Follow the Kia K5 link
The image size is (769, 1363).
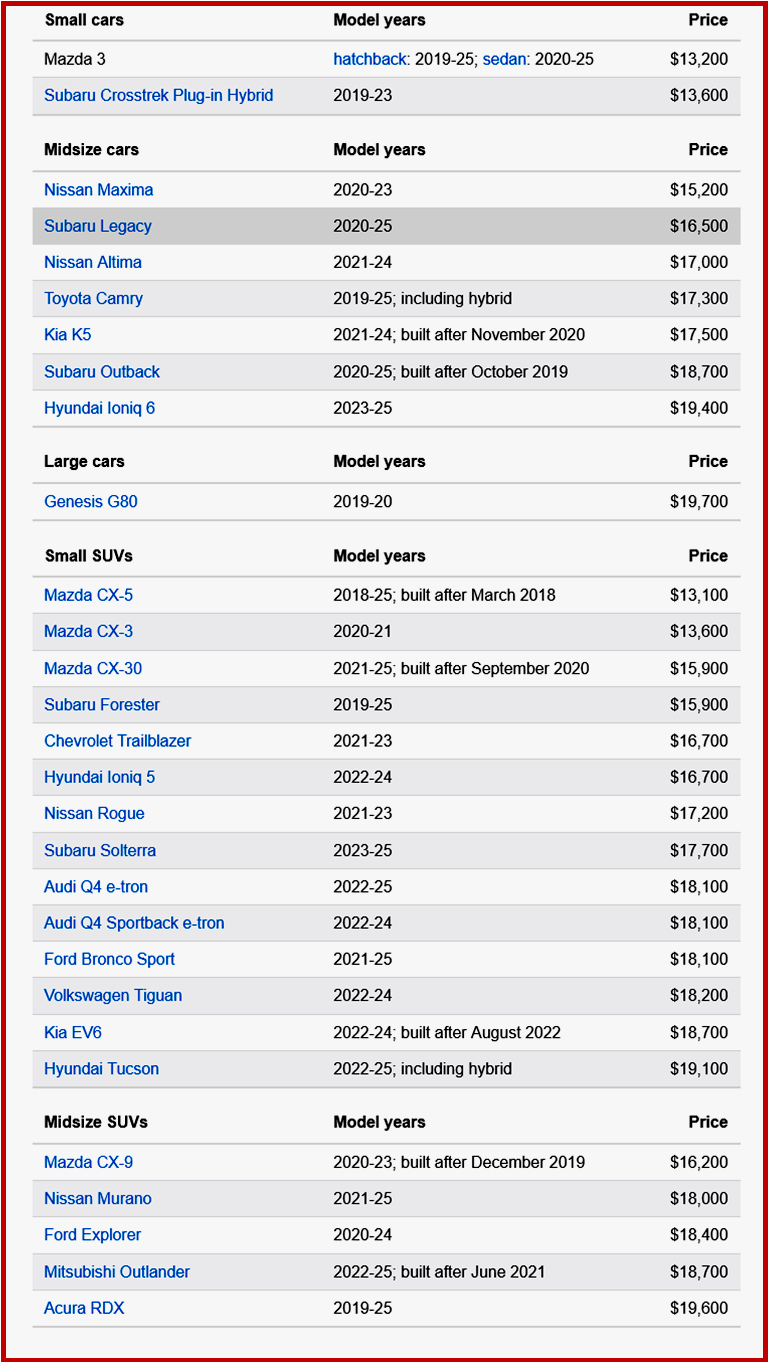pyautogui.click(x=67, y=335)
